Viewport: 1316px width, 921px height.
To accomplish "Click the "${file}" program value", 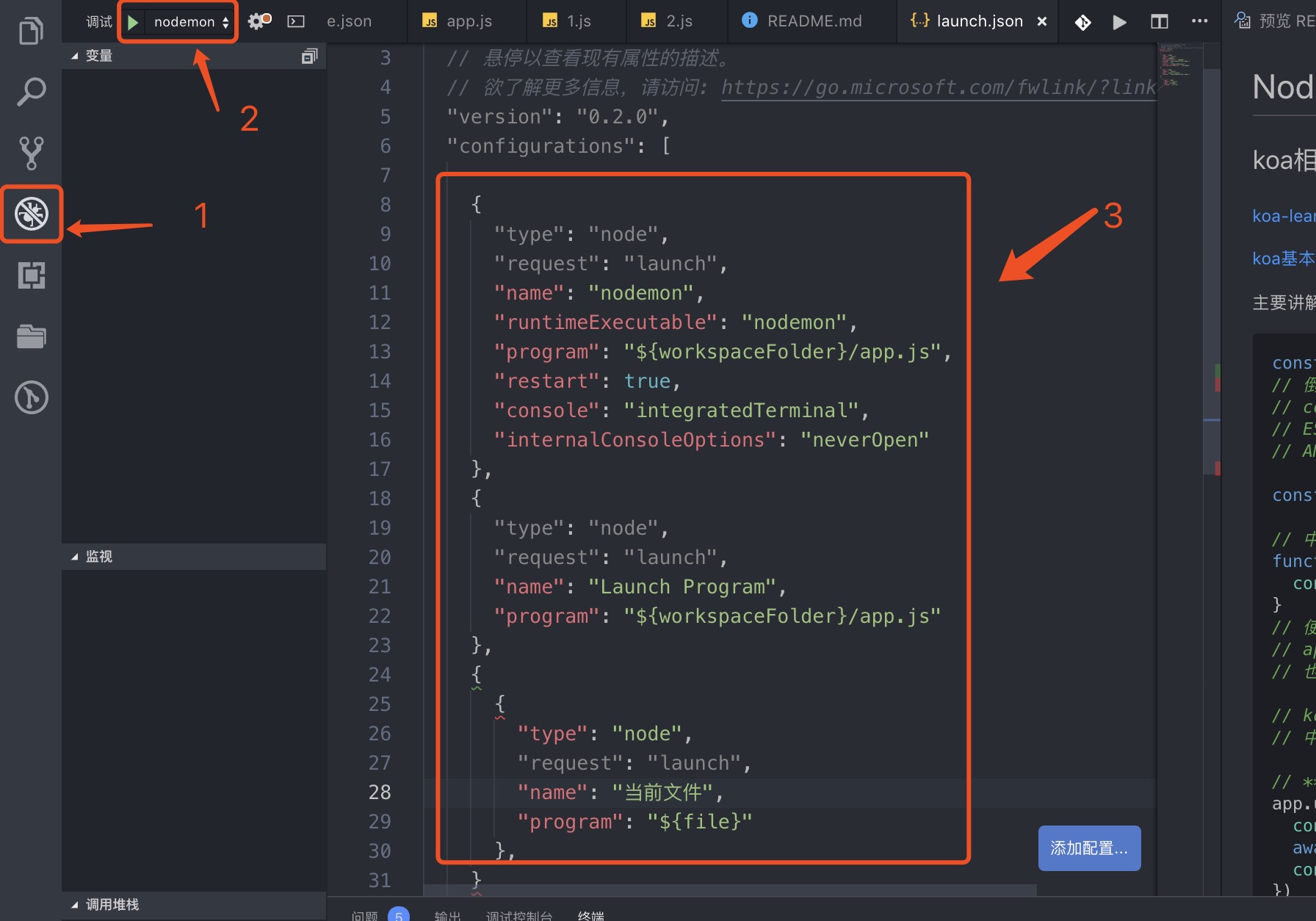I will [700, 822].
